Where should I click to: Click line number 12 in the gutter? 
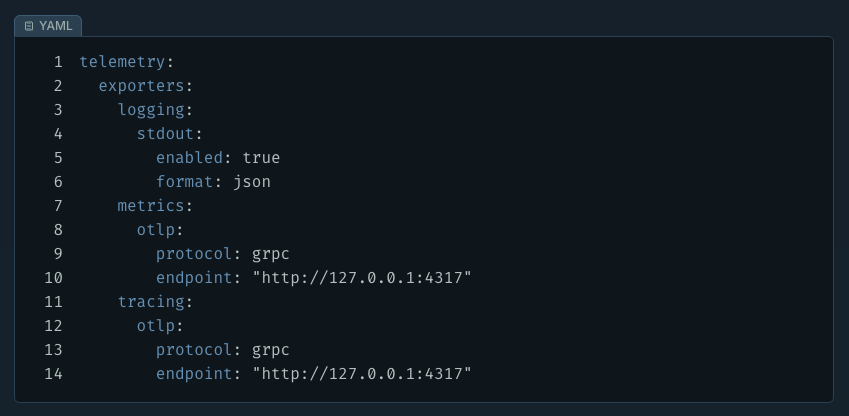pos(54,326)
